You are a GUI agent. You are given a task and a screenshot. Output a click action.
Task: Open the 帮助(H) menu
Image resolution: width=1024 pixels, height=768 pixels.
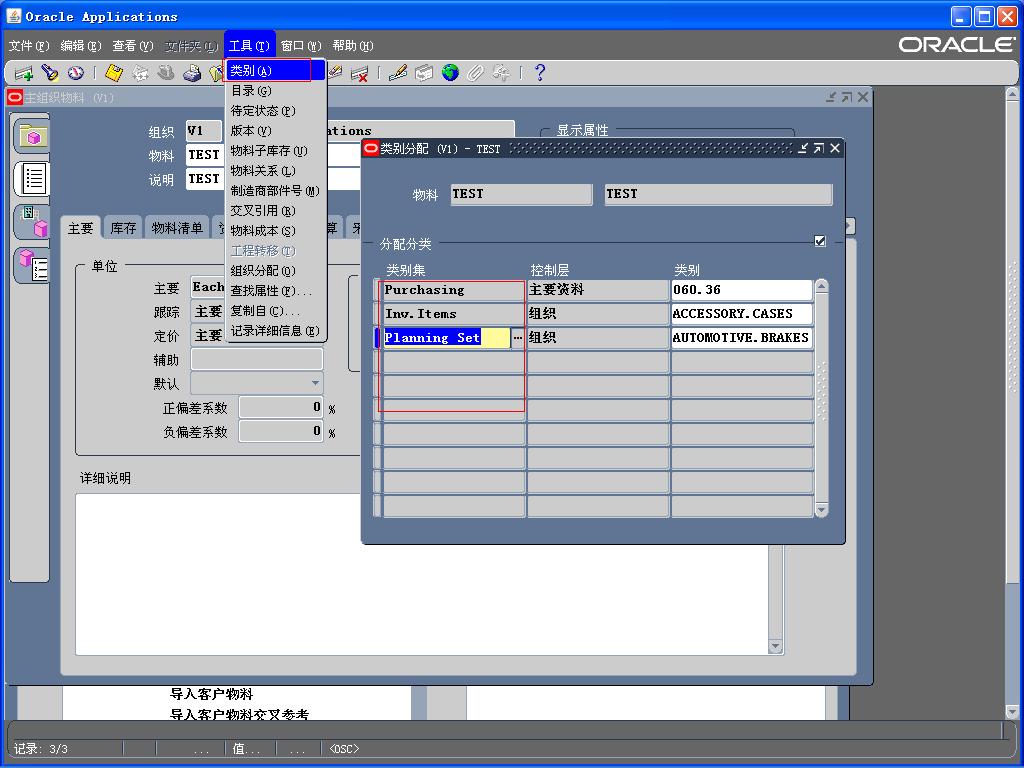point(353,46)
